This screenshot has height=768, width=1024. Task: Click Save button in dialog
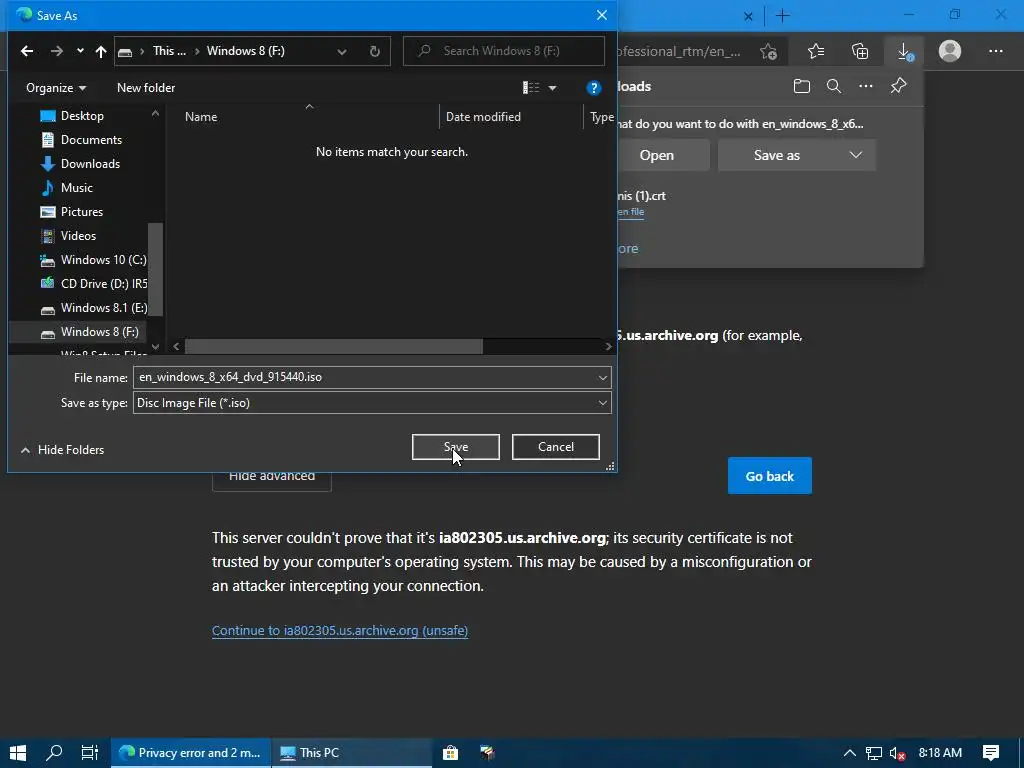tap(456, 447)
